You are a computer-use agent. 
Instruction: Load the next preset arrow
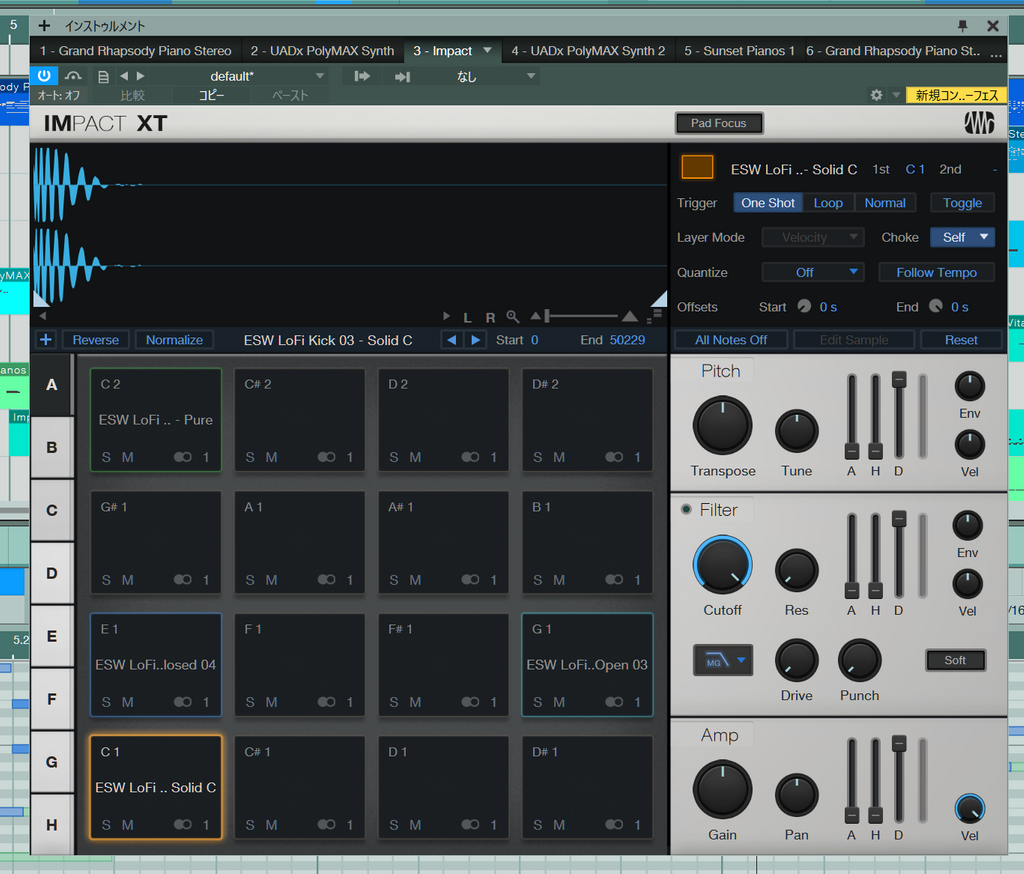click(x=140, y=76)
